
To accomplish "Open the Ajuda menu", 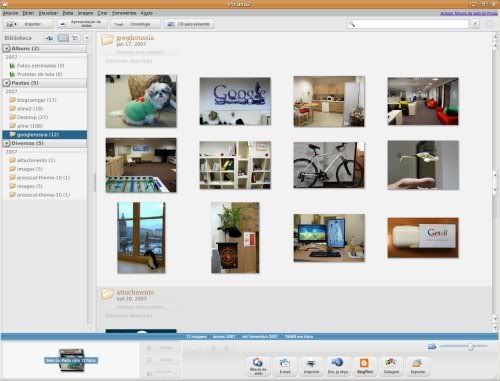I will 147,13.
